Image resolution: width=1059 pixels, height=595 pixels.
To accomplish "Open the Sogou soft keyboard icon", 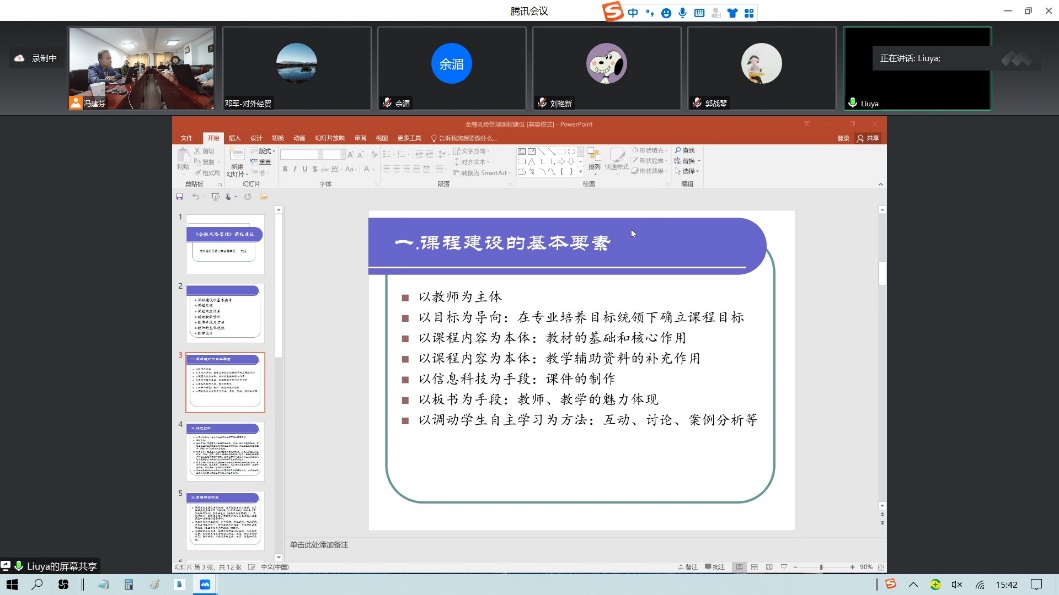I will 699,13.
